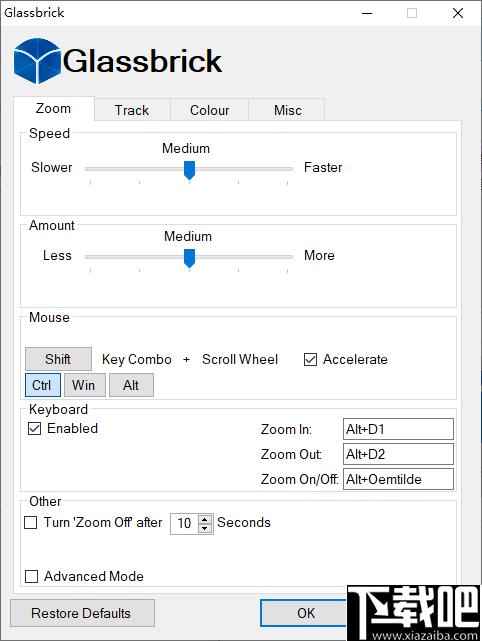
Task: Click the Amount slider thumb
Action: point(189,258)
